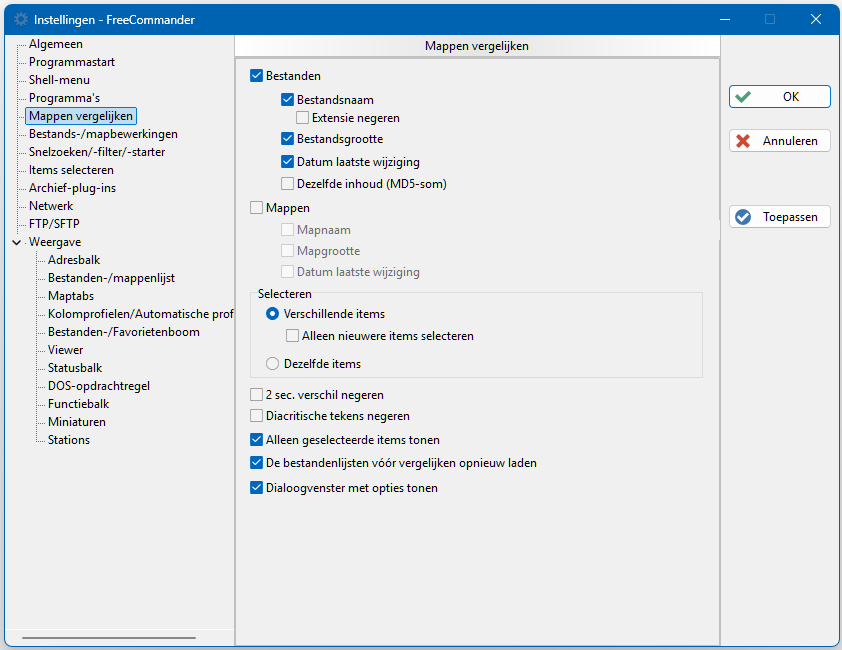Click the blue checkmark Toepassen icon

(x=743, y=217)
